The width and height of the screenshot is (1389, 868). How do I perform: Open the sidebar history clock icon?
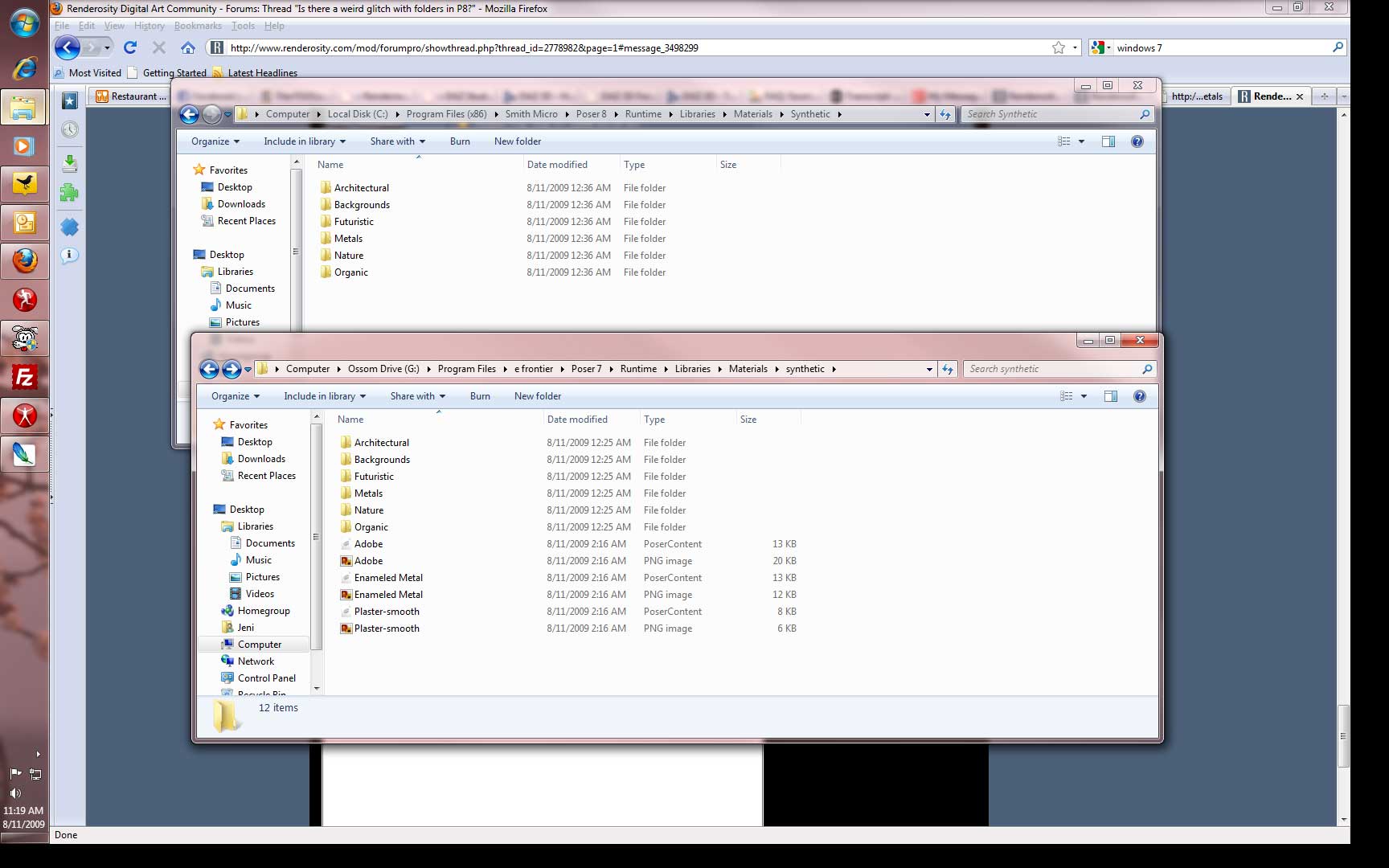(70, 129)
